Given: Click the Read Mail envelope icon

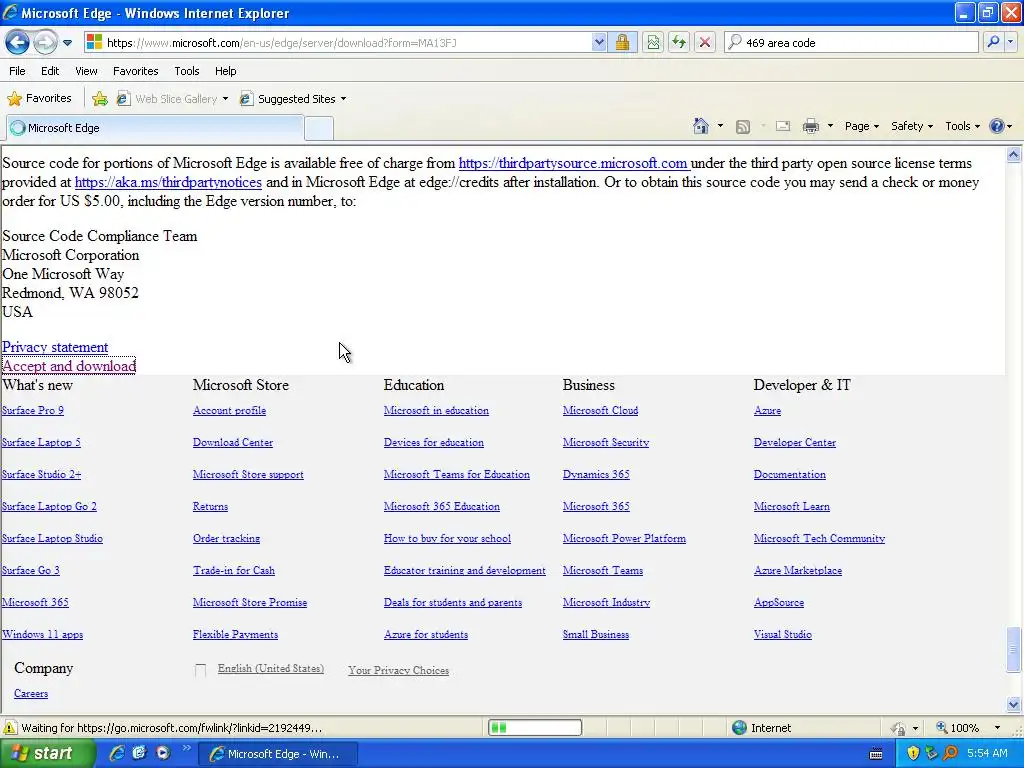Looking at the screenshot, I should pos(783,126).
